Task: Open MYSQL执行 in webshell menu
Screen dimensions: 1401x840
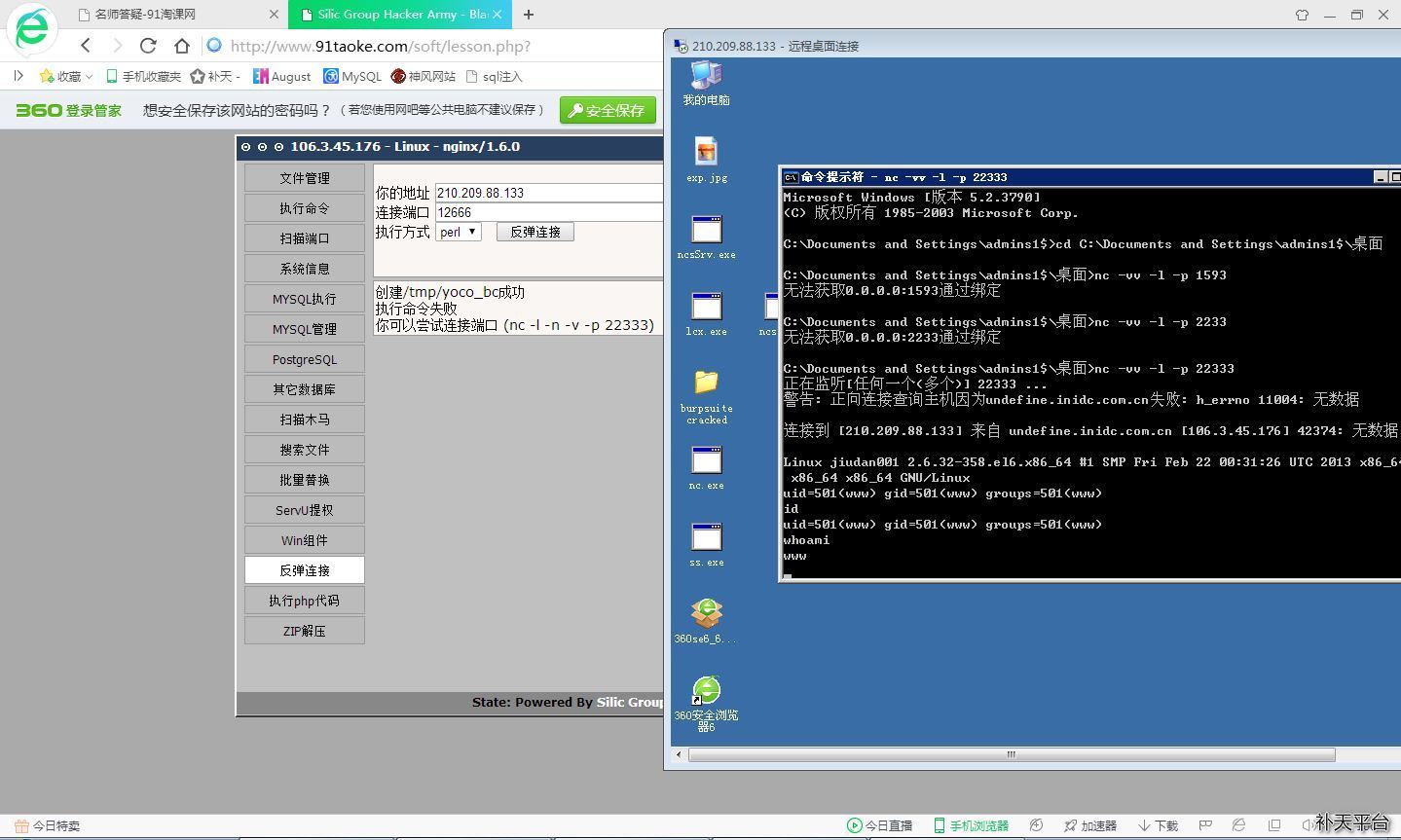Action: [305, 299]
